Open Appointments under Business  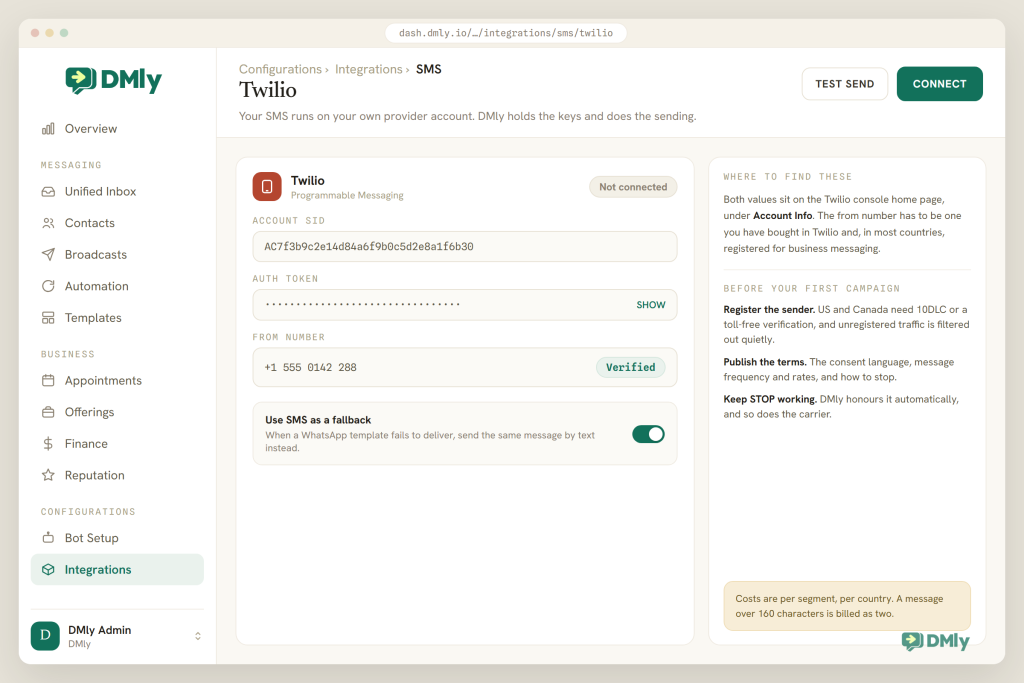click(x=118, y=381)
